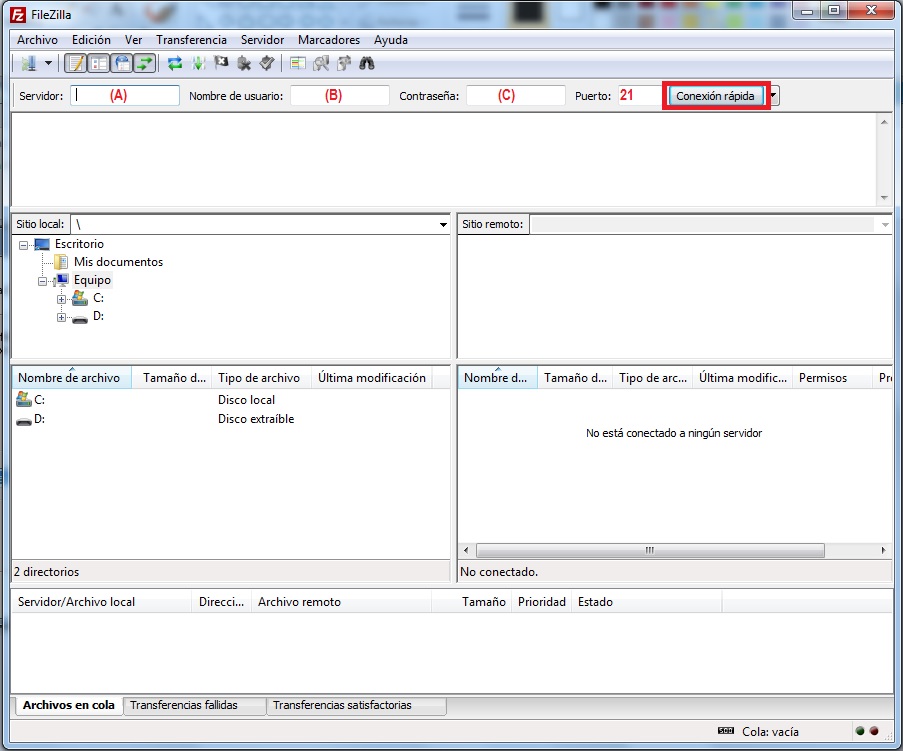Open the Site Manager icon
Image resolution: width=903 pixels, height=751 pixels.
tap(29, 63)
